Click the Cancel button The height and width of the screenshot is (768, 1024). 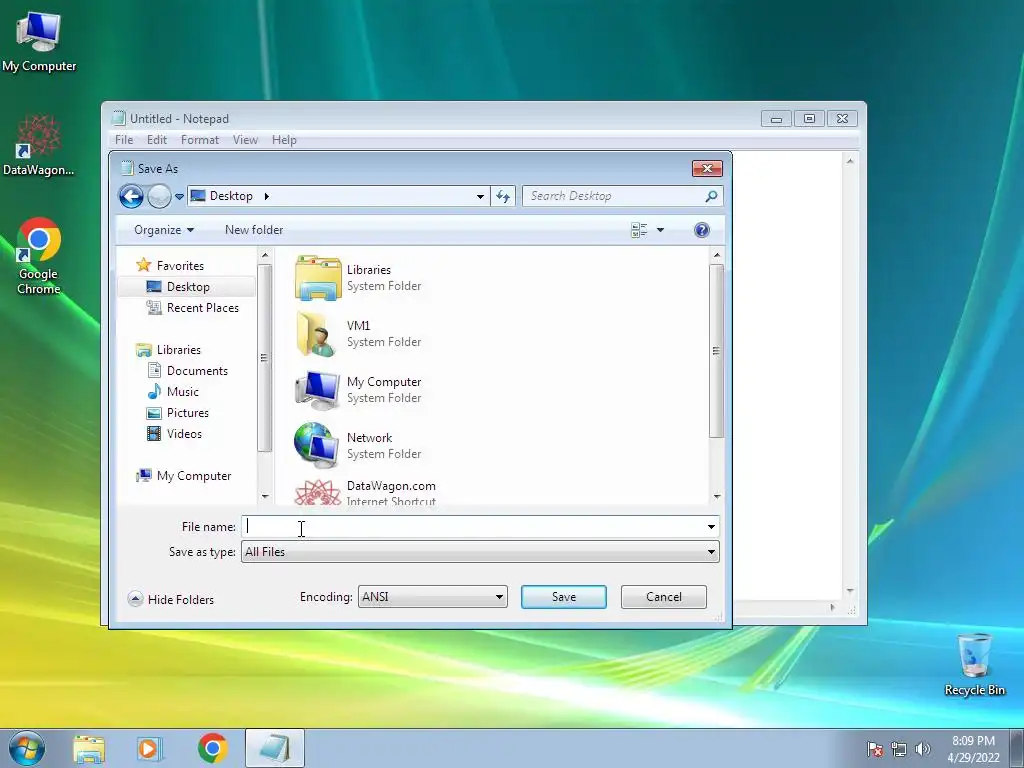point(664,597)
